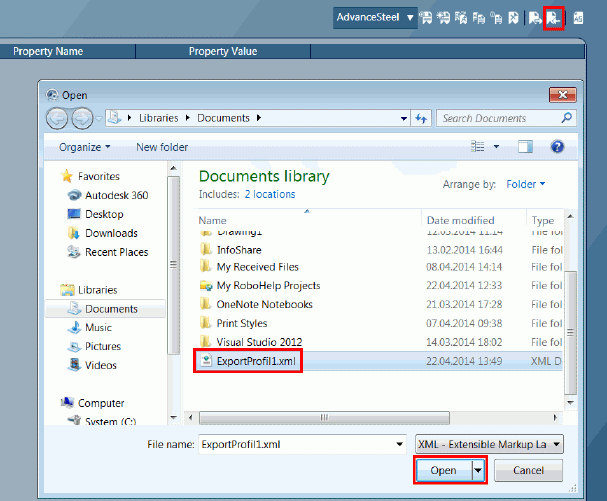Click the Cancel button
The height and width of the screenshot is (501, 607).
tap(528, 470)
